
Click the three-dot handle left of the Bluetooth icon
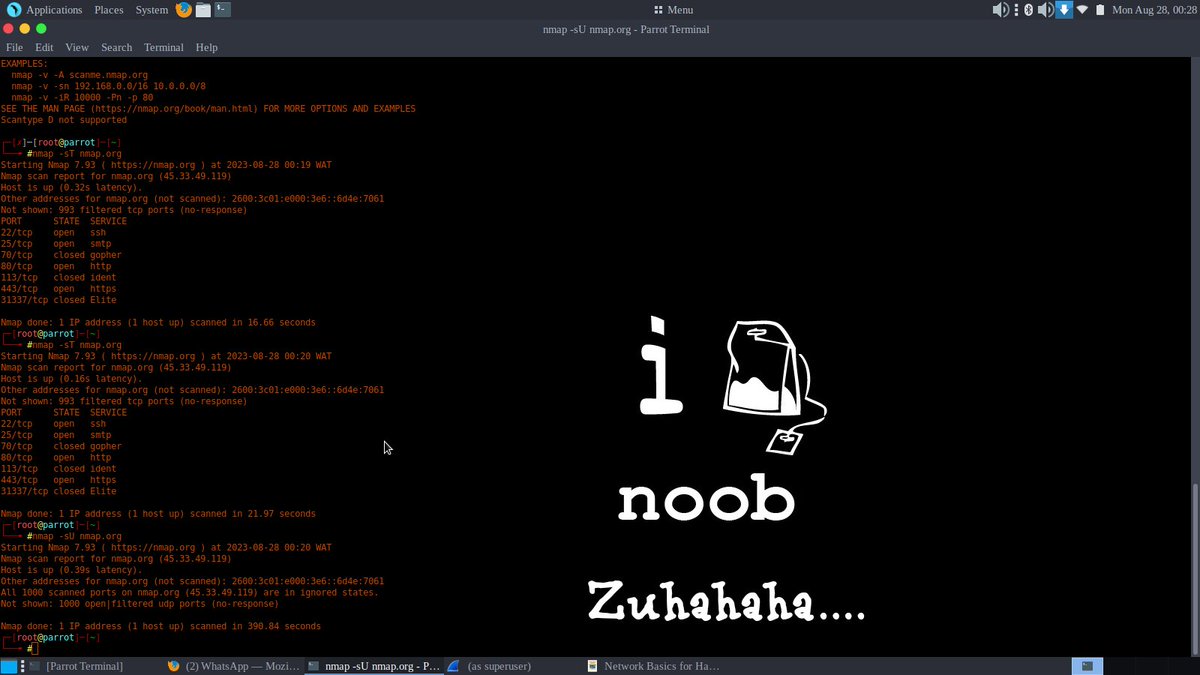pos(1016,9)
